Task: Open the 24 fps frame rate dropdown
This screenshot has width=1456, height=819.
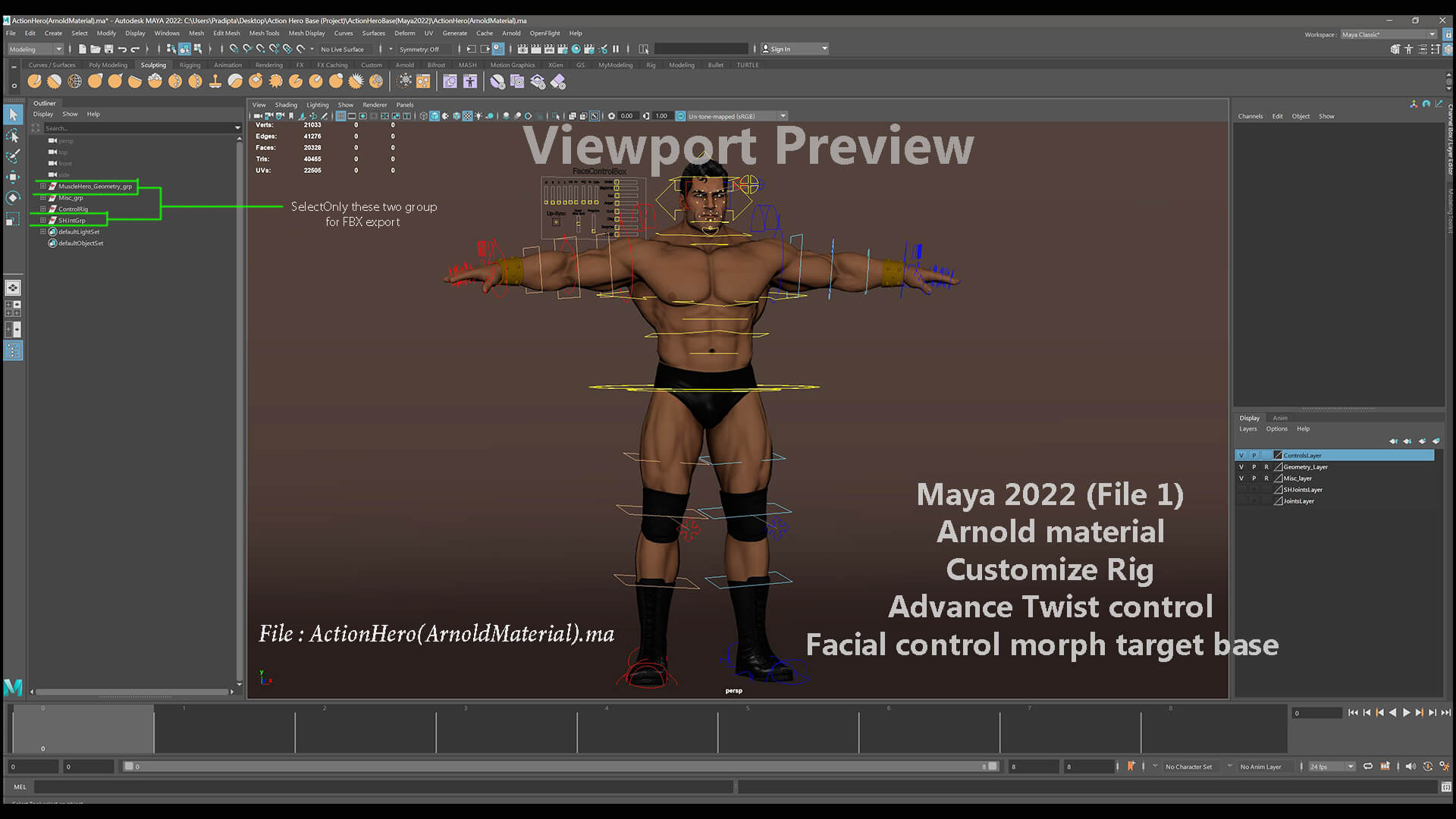Action: (1332, 767)
